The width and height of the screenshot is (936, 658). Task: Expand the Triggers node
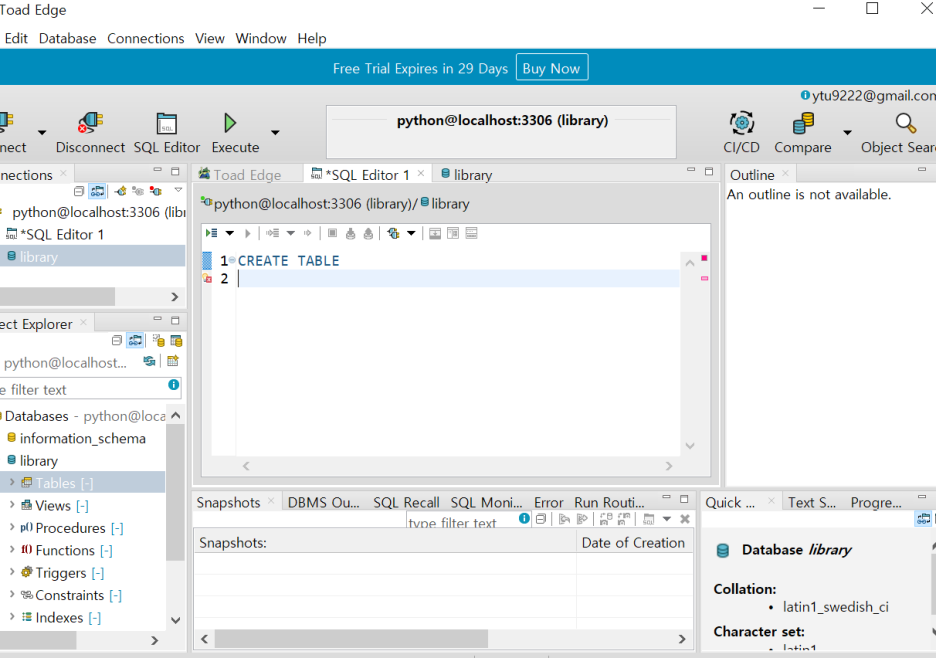point(11,571)
